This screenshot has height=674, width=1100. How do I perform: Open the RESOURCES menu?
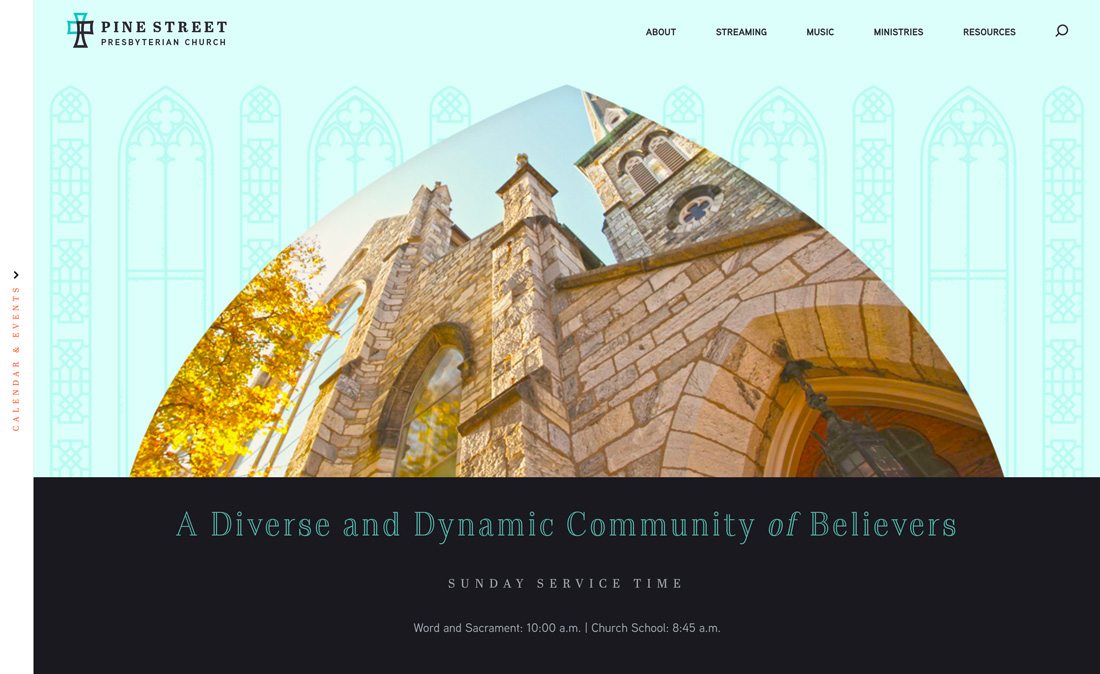tap(989, 31)
